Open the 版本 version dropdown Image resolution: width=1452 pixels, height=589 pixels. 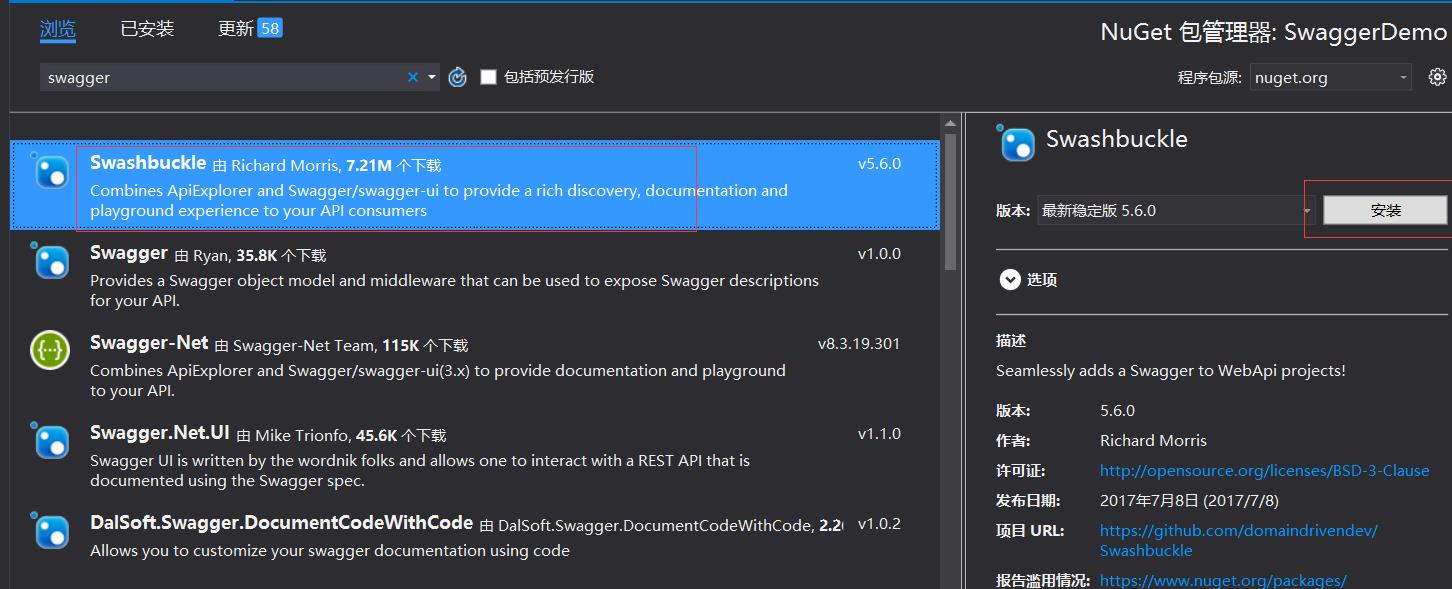[1175, 211]
